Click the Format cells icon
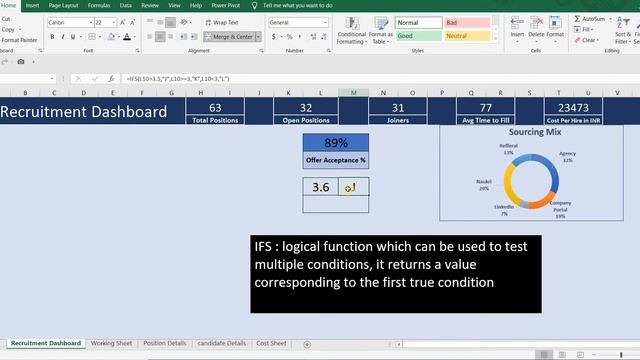The height and width of the screenshot is (360, 640). tap(555, 23)
